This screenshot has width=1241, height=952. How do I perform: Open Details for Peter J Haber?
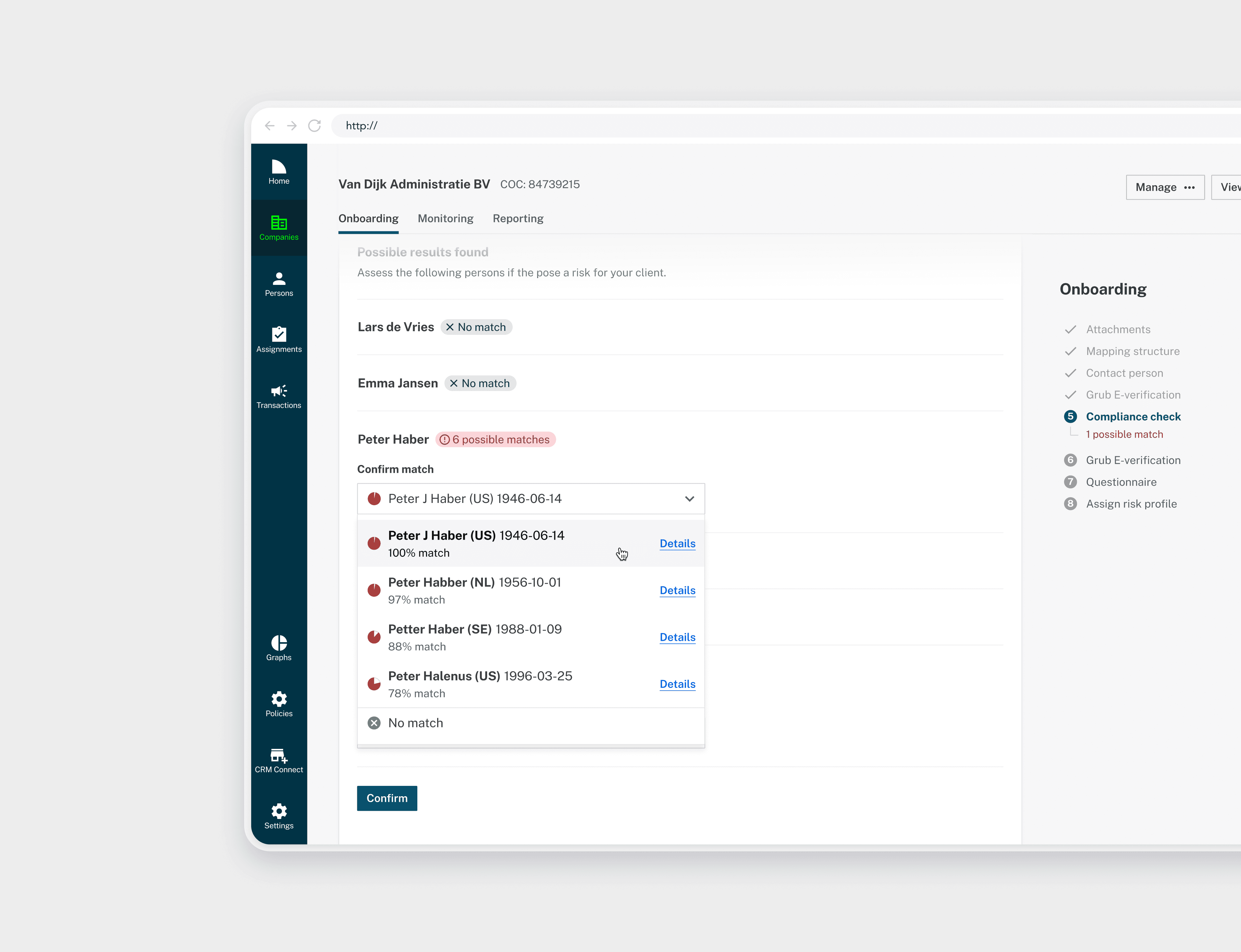pos(677,543)
